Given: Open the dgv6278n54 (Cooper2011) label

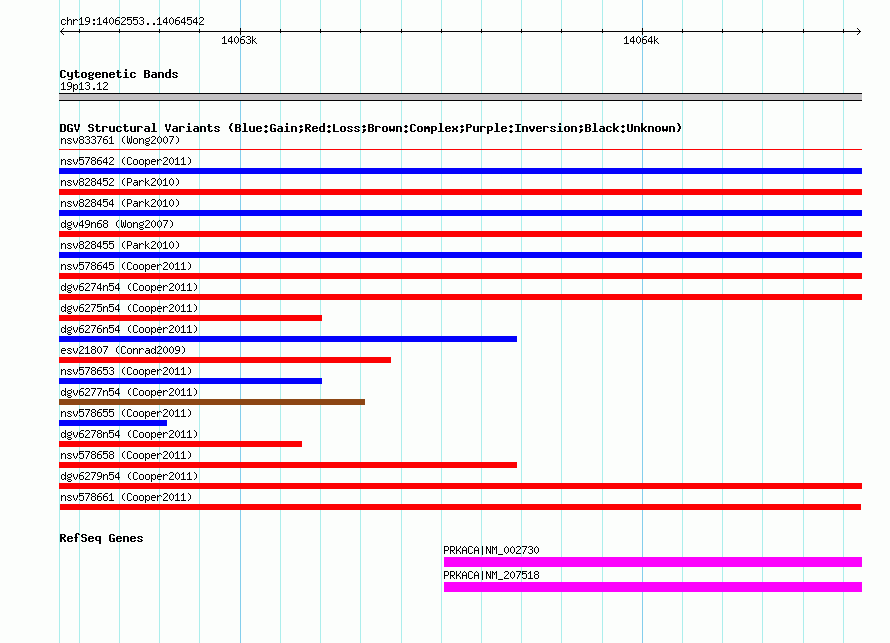Looking at the screenshot, I should (129, 434).
